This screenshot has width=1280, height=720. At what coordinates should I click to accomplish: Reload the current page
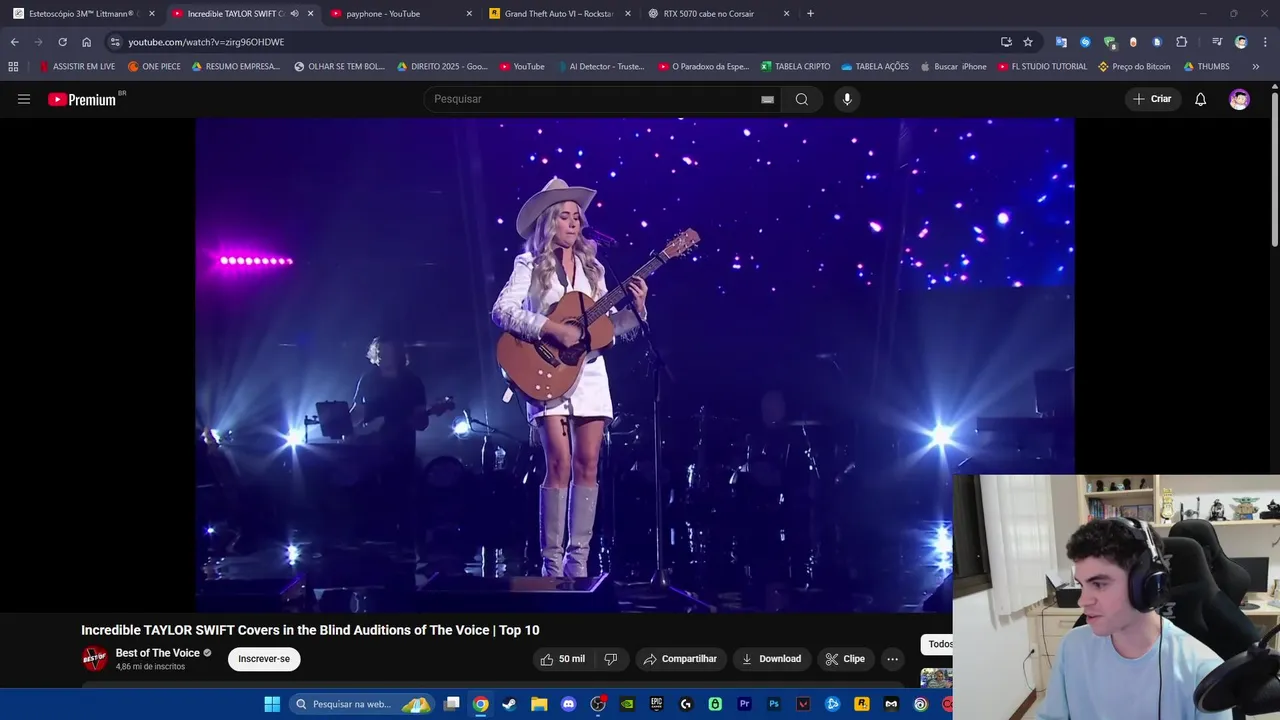(x=62, y=42)
